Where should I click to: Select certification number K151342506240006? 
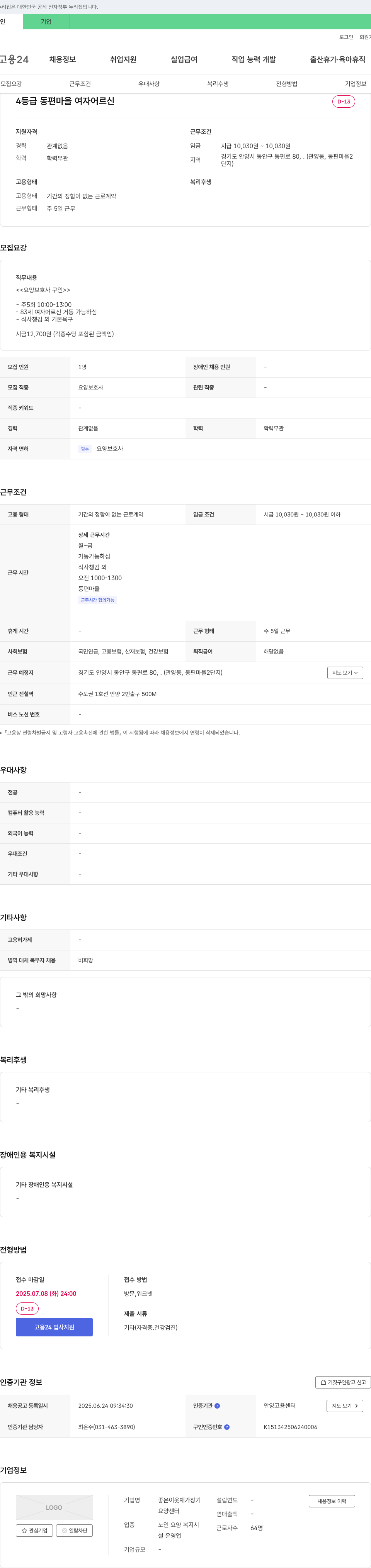click(291, 1426)
